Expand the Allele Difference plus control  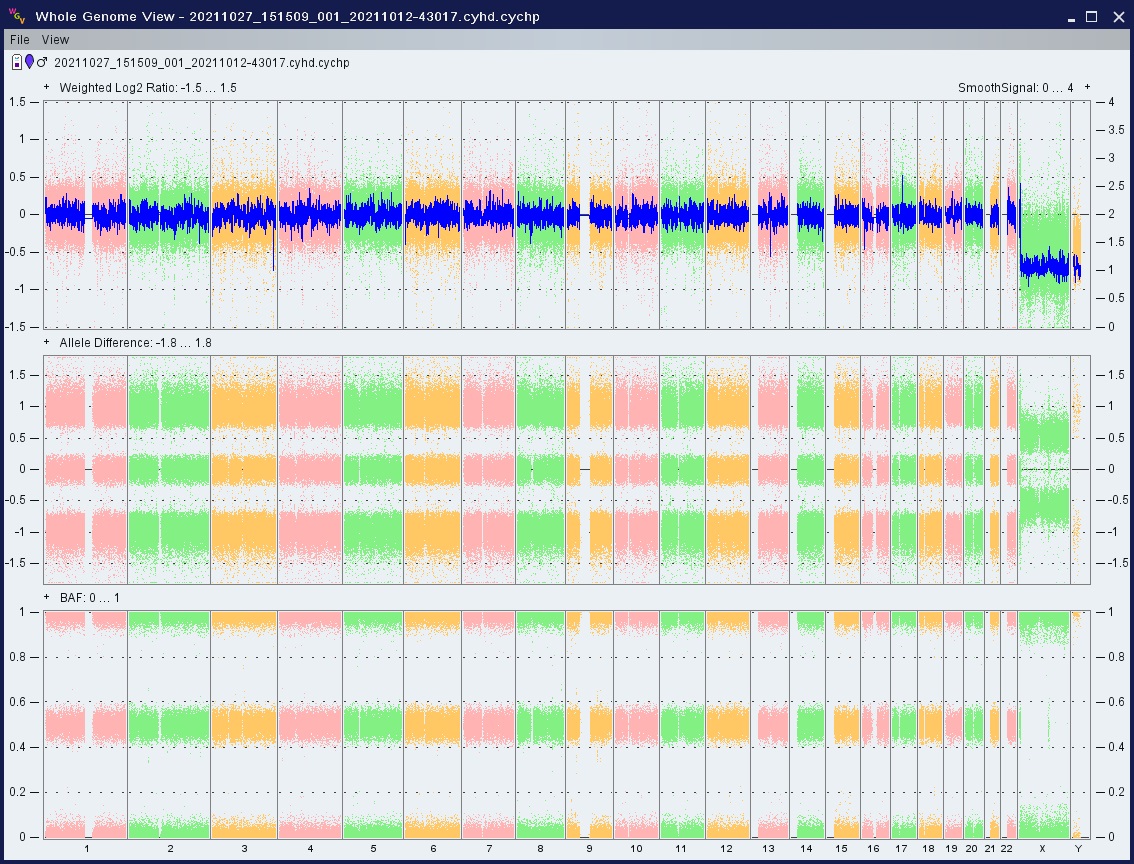pos(46,343)
